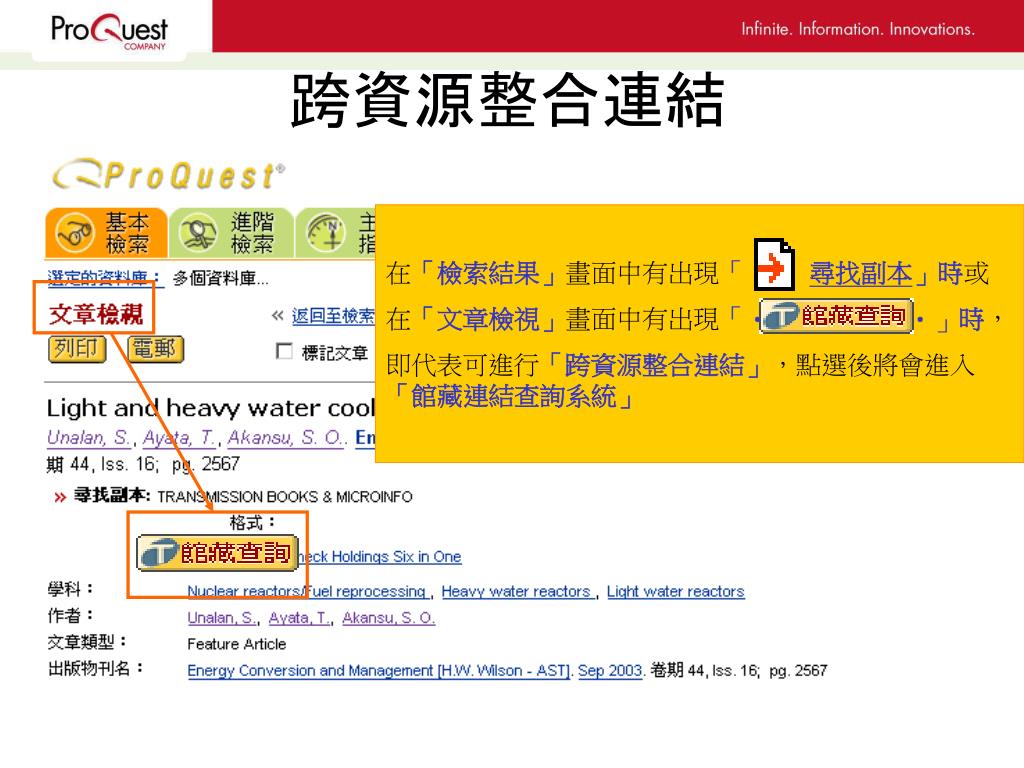Click Check Holdings Six in One link
The height and width of the screenshot is (768, 1024).
[x=380, y=556]
